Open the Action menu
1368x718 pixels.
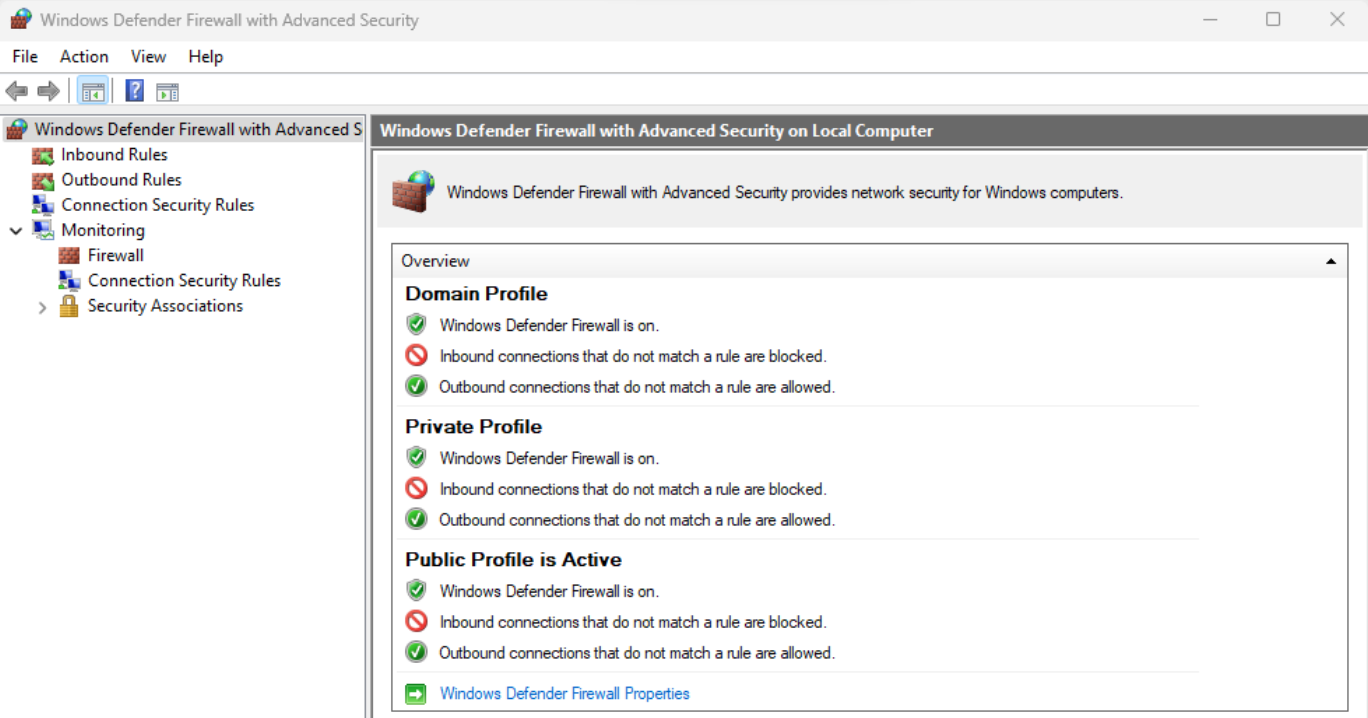point(83,56)
